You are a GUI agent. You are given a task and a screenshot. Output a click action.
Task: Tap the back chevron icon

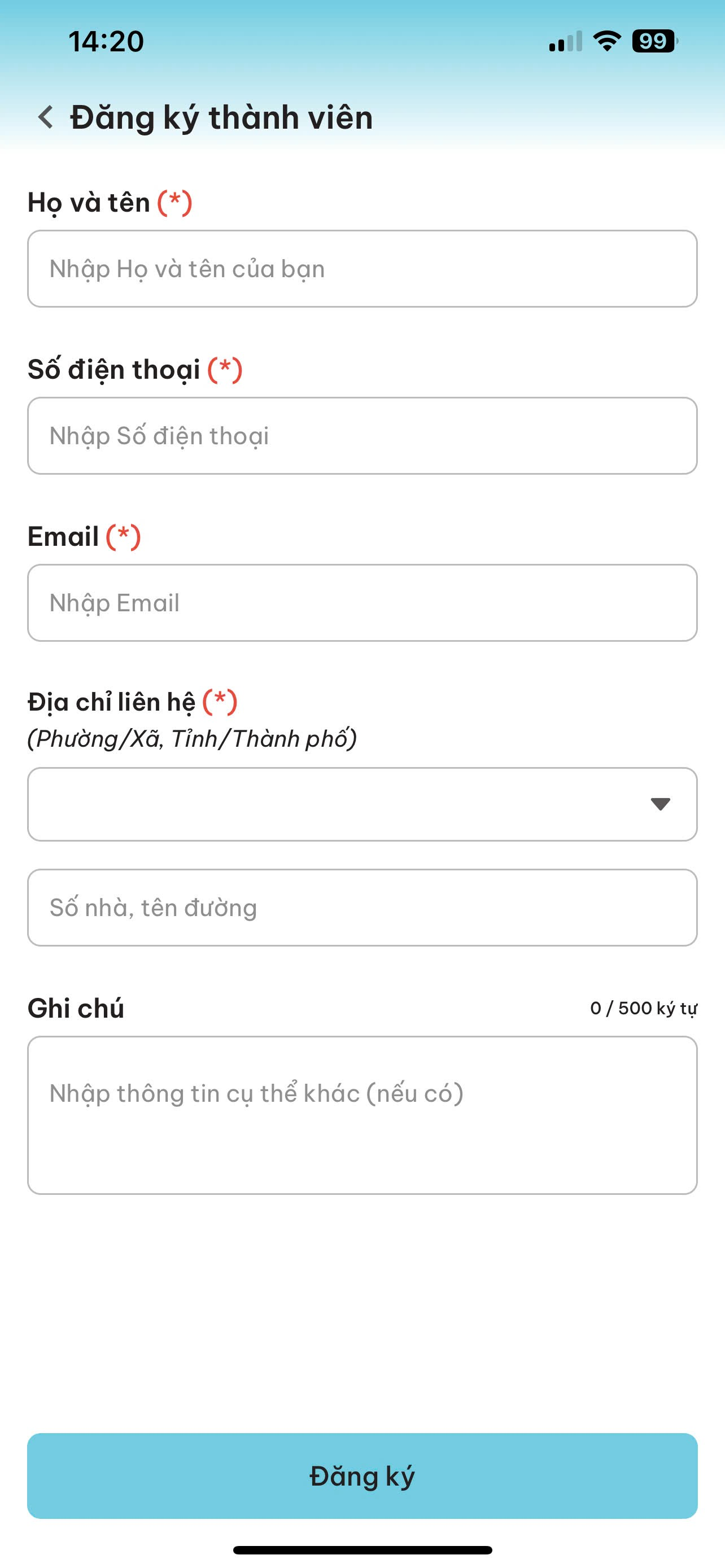46,117
